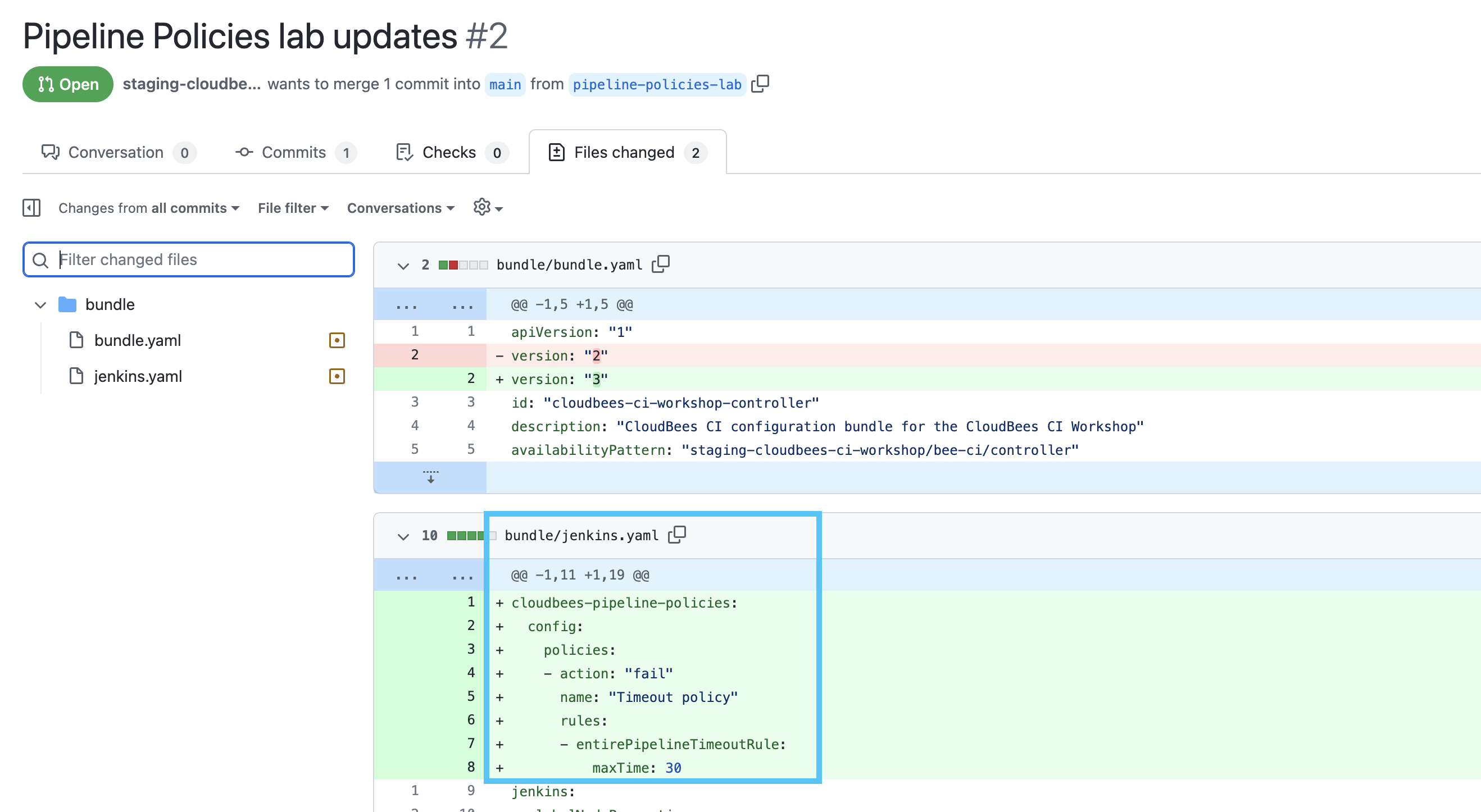Collapse the bundle/bundle.yaml diff
Viewport: 1481px width, 812px height.
403,266
